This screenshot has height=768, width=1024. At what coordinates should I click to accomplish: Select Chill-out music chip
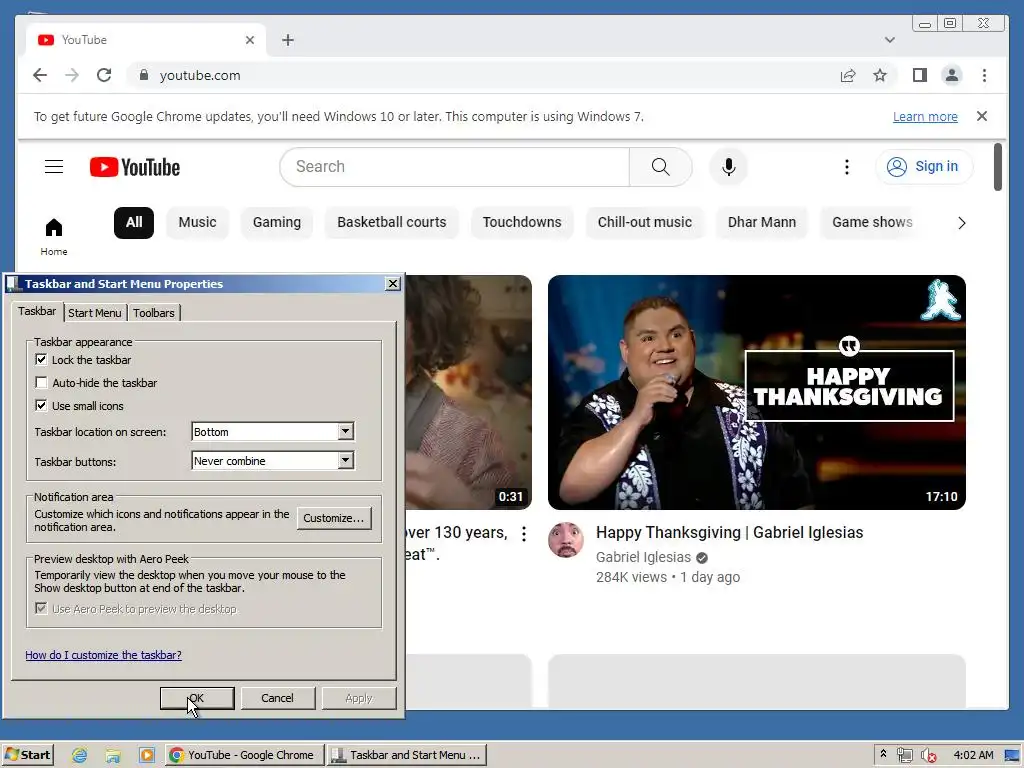click(645, 223)
